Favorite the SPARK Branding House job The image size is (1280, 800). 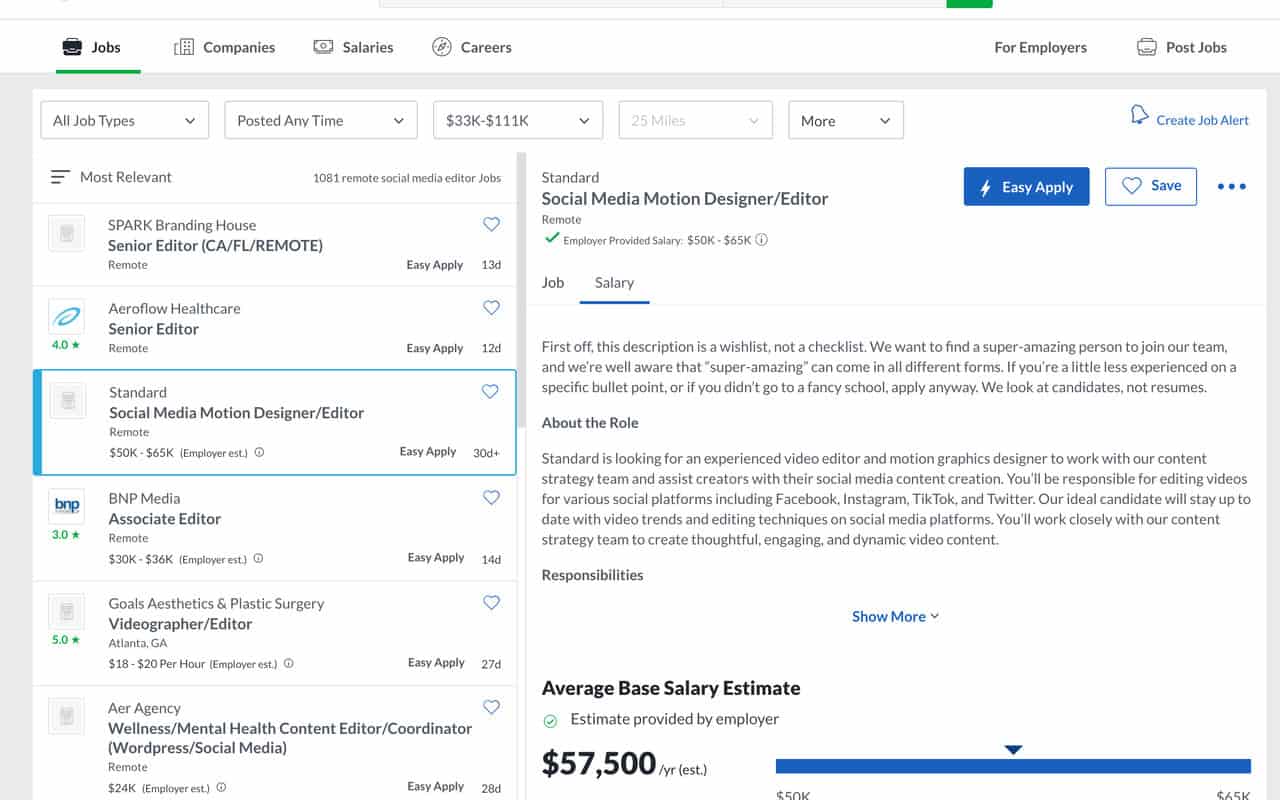click(491, 225)
